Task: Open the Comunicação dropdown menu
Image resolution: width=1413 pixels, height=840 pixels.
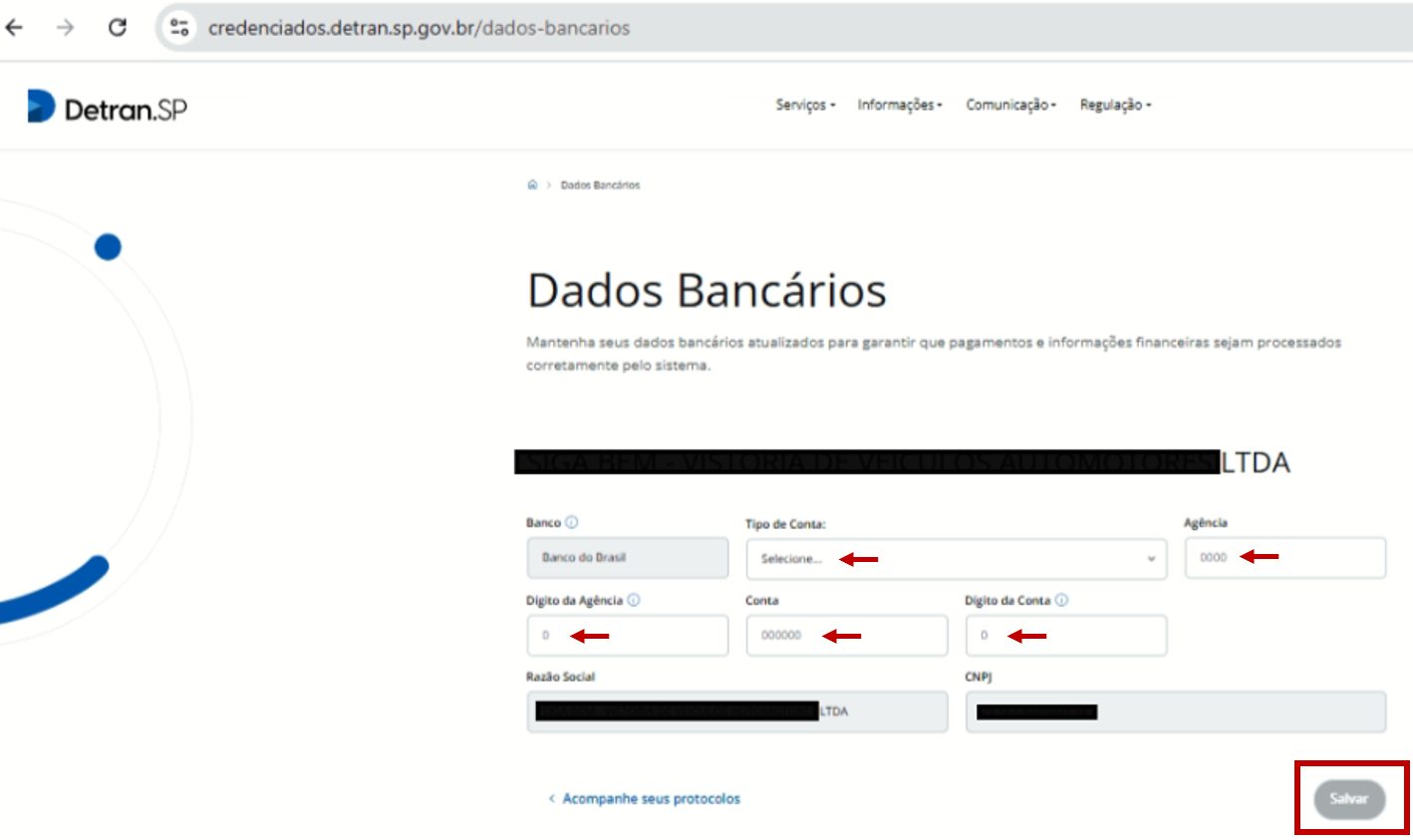Action: [x=1011, y=105]
